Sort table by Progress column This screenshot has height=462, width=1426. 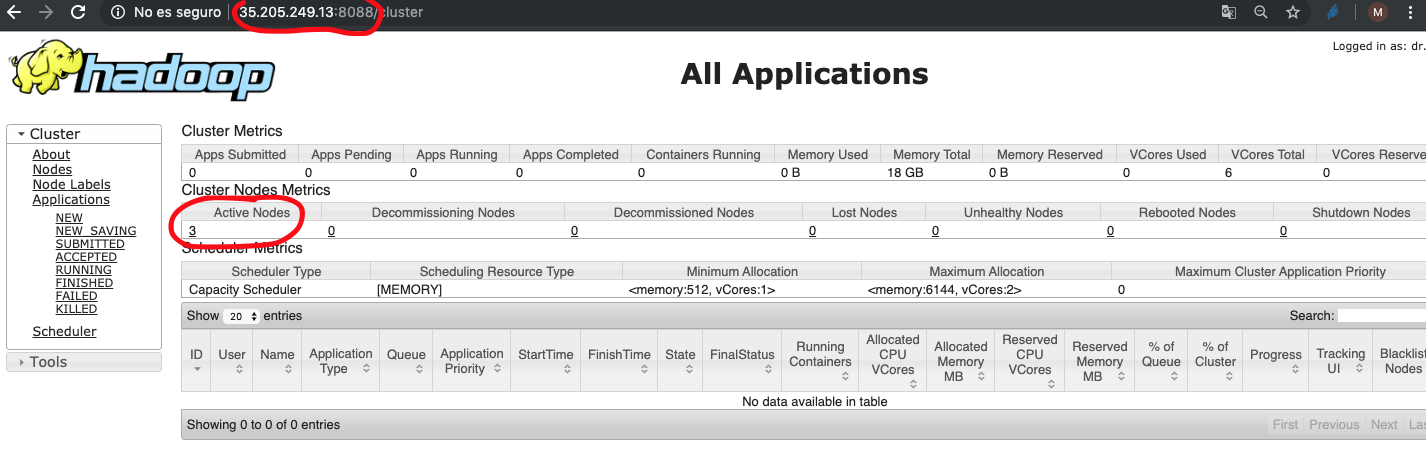tap(1276, 361)
